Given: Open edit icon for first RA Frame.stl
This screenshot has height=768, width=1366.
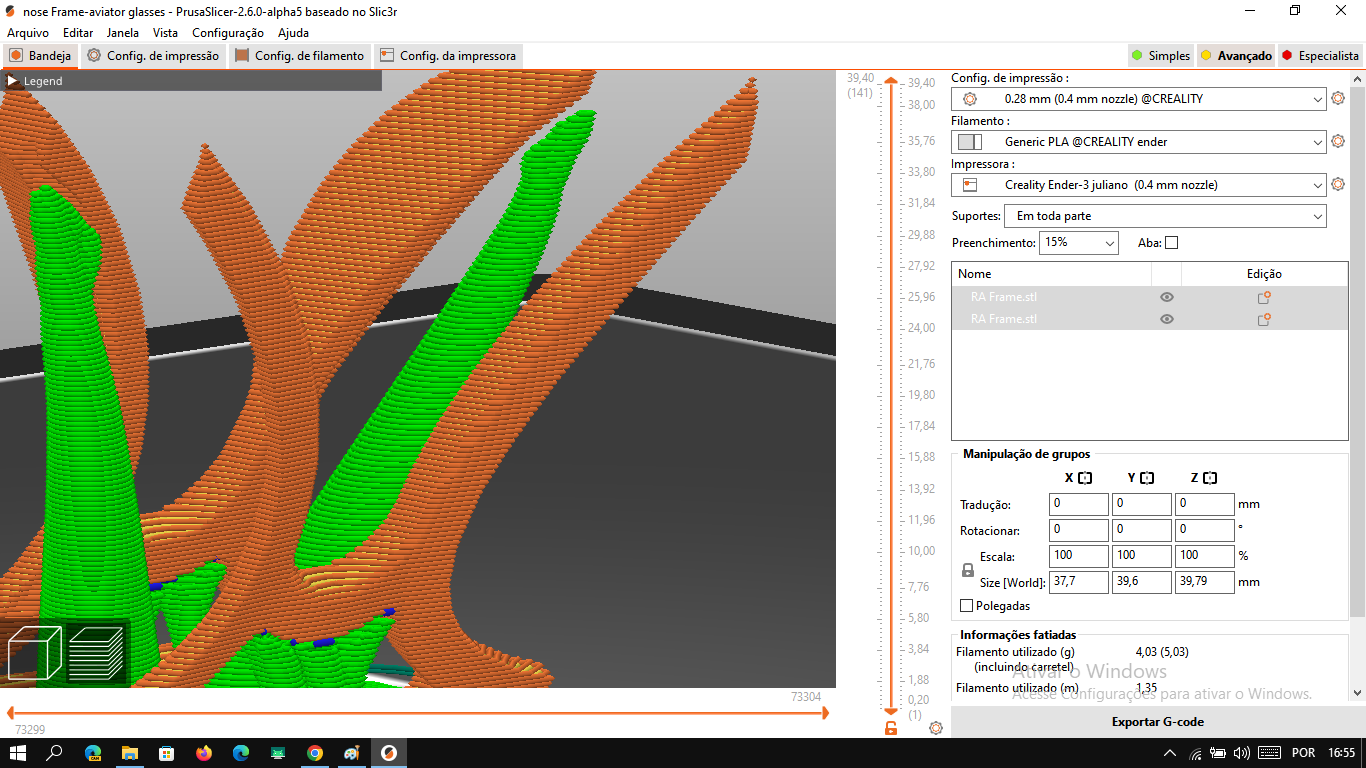Looking at the screenshot, I should coord(1264,297).
